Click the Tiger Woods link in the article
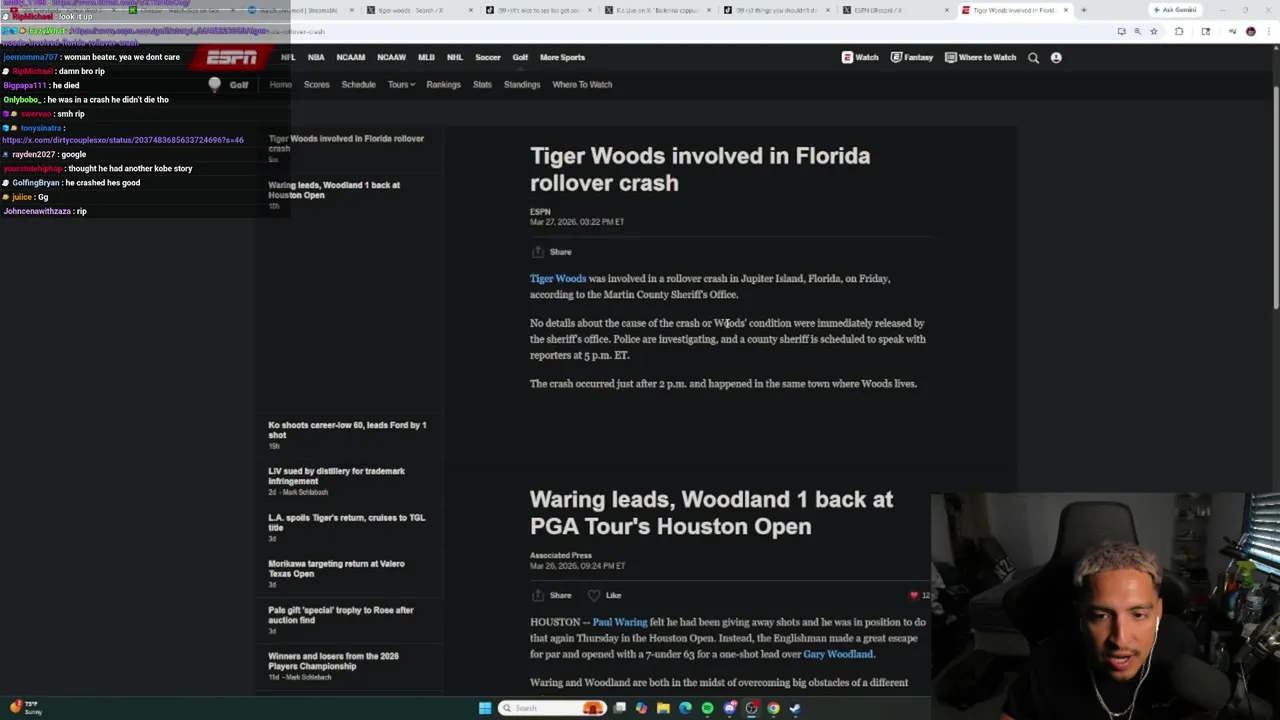1280x720 pixels. coord(558,279)
